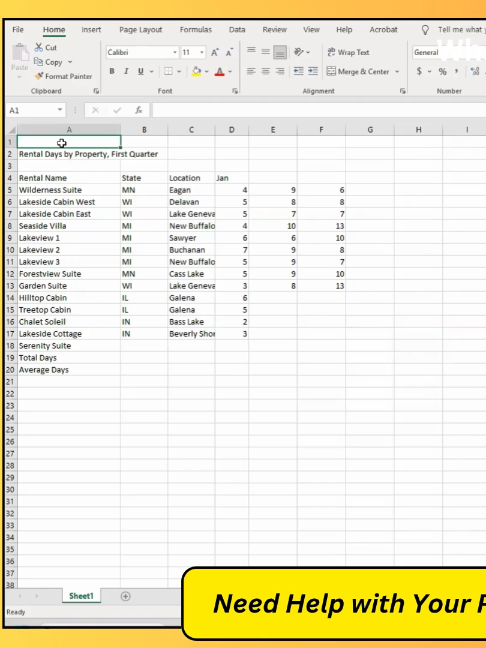Apply the red font color A
Screen dimensions: 486x648
click(219, 71)
